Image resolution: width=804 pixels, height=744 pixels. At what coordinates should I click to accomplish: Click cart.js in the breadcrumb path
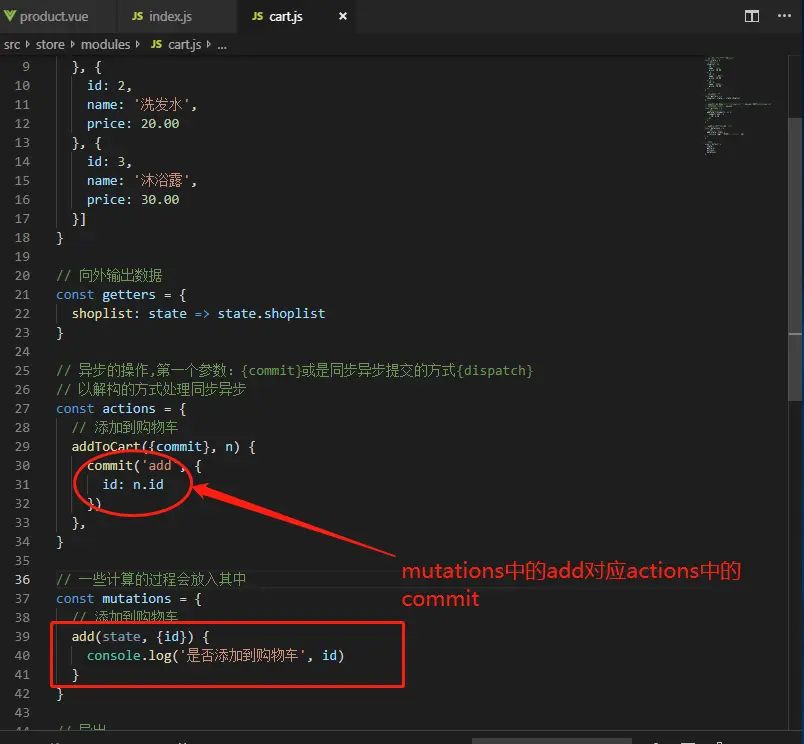click(x=185, y=45)
